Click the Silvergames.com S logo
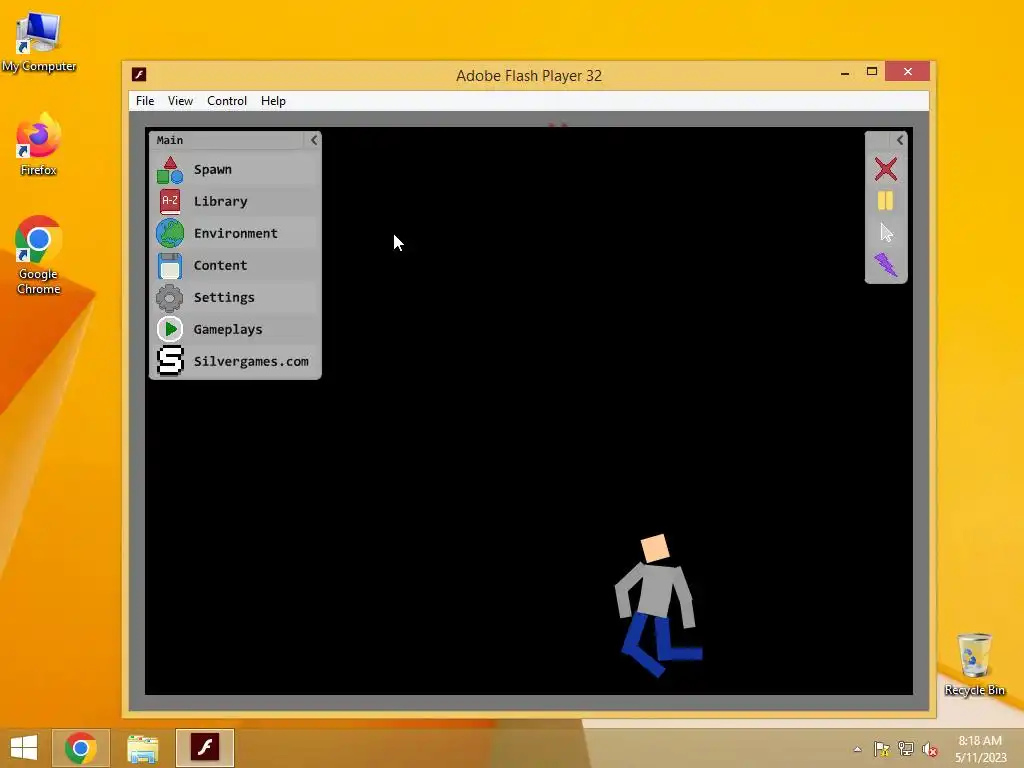Viewport: 1024px width, 768px height. tap(170, 361)
